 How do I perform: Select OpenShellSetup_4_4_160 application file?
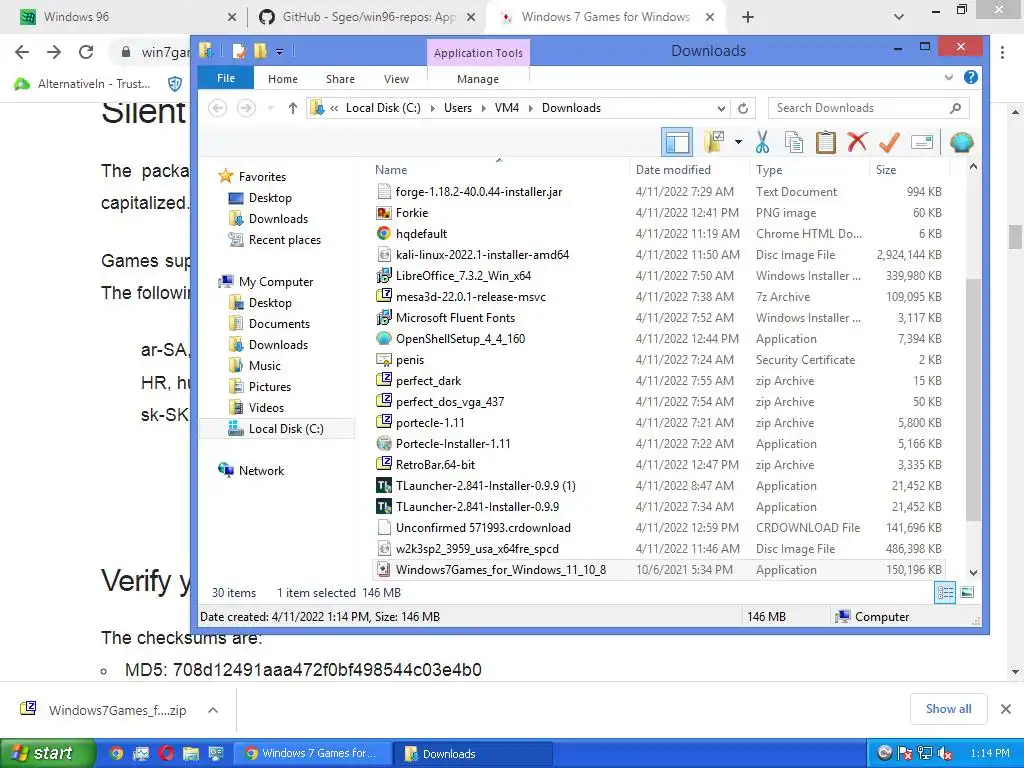click(x=460, y=339)
